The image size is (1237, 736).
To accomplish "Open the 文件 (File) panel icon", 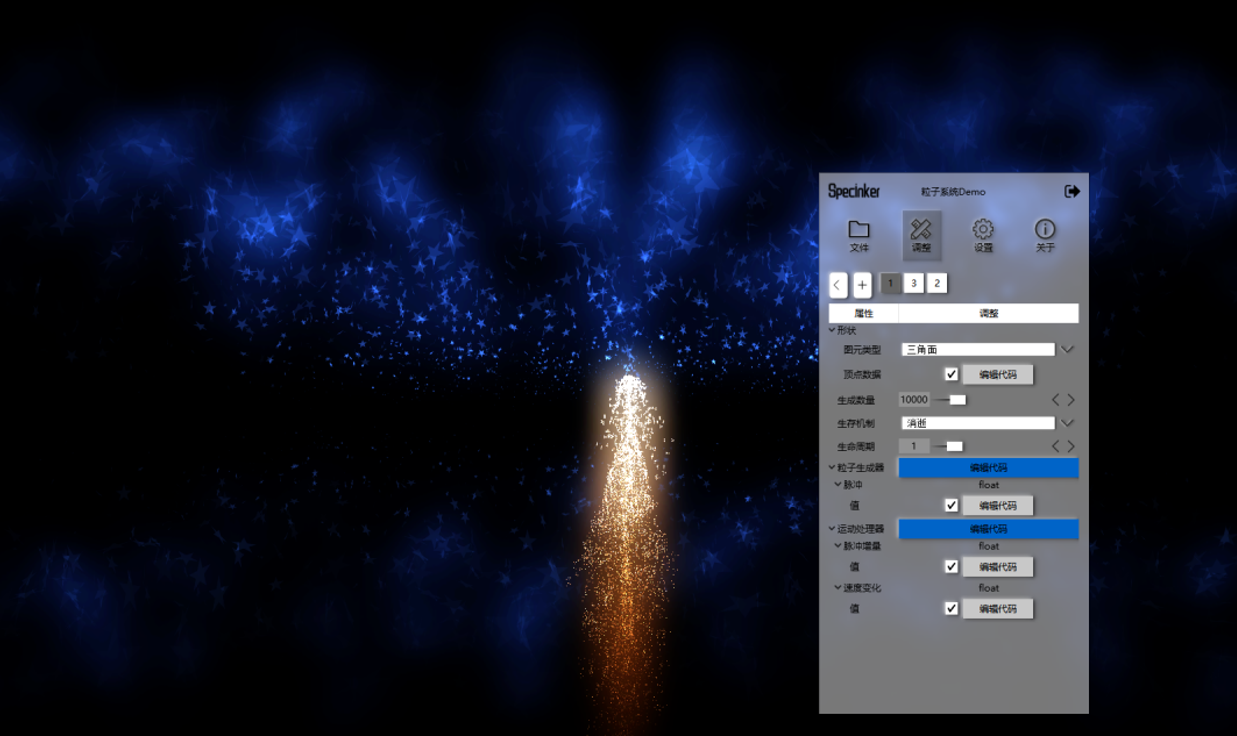I will 860,232.
